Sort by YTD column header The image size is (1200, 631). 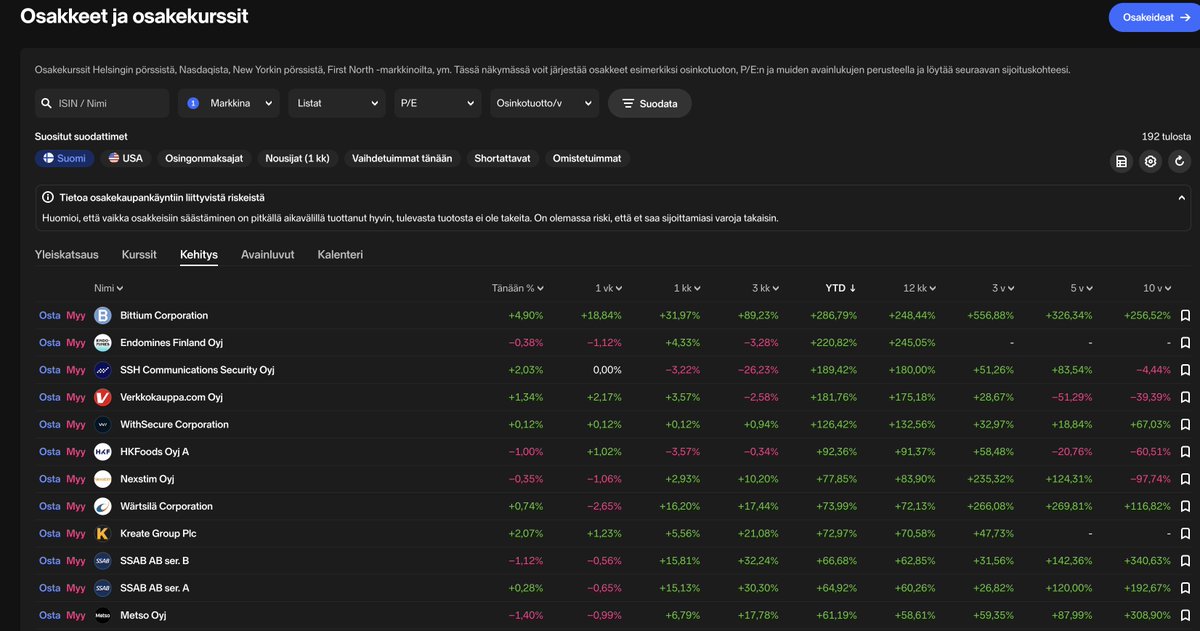[841, 288]
